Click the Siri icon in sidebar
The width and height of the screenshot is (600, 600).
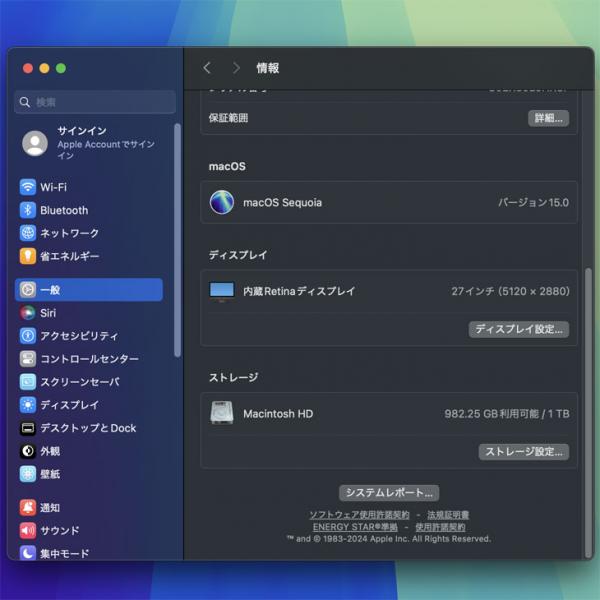(x=28, y=313)
